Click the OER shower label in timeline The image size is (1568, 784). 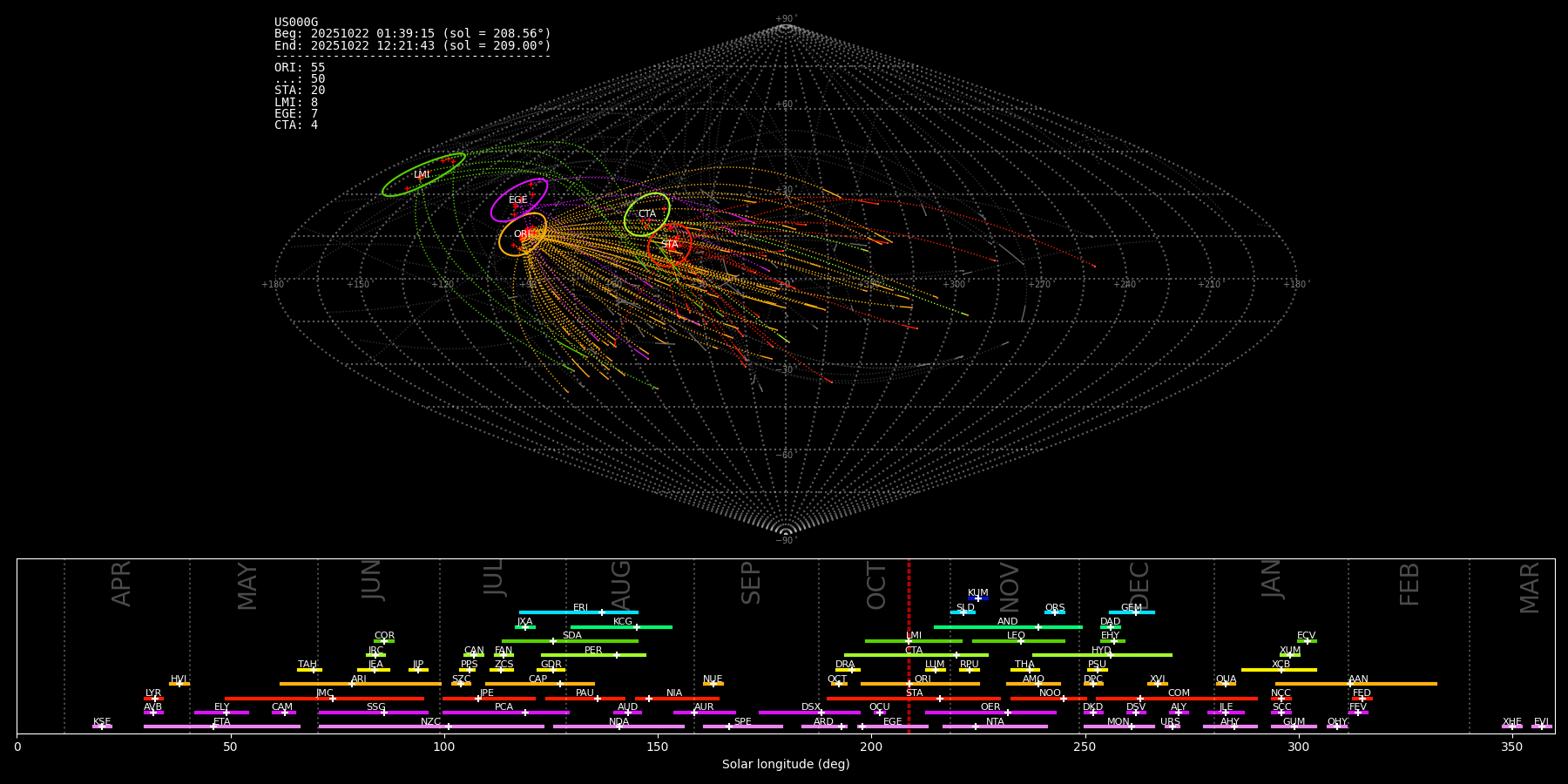click(x=990, y=707)
